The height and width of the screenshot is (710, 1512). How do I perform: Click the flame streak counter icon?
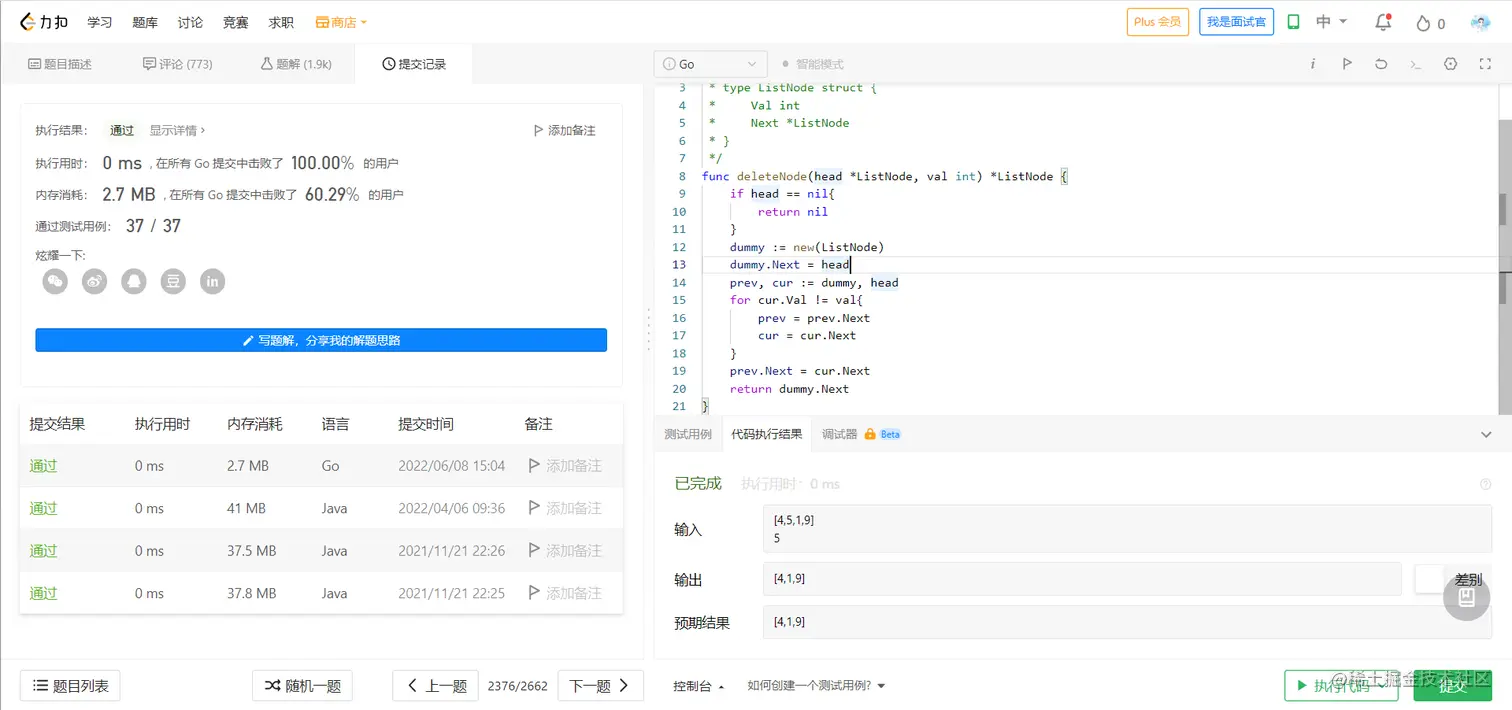[x=1423, y=23]
